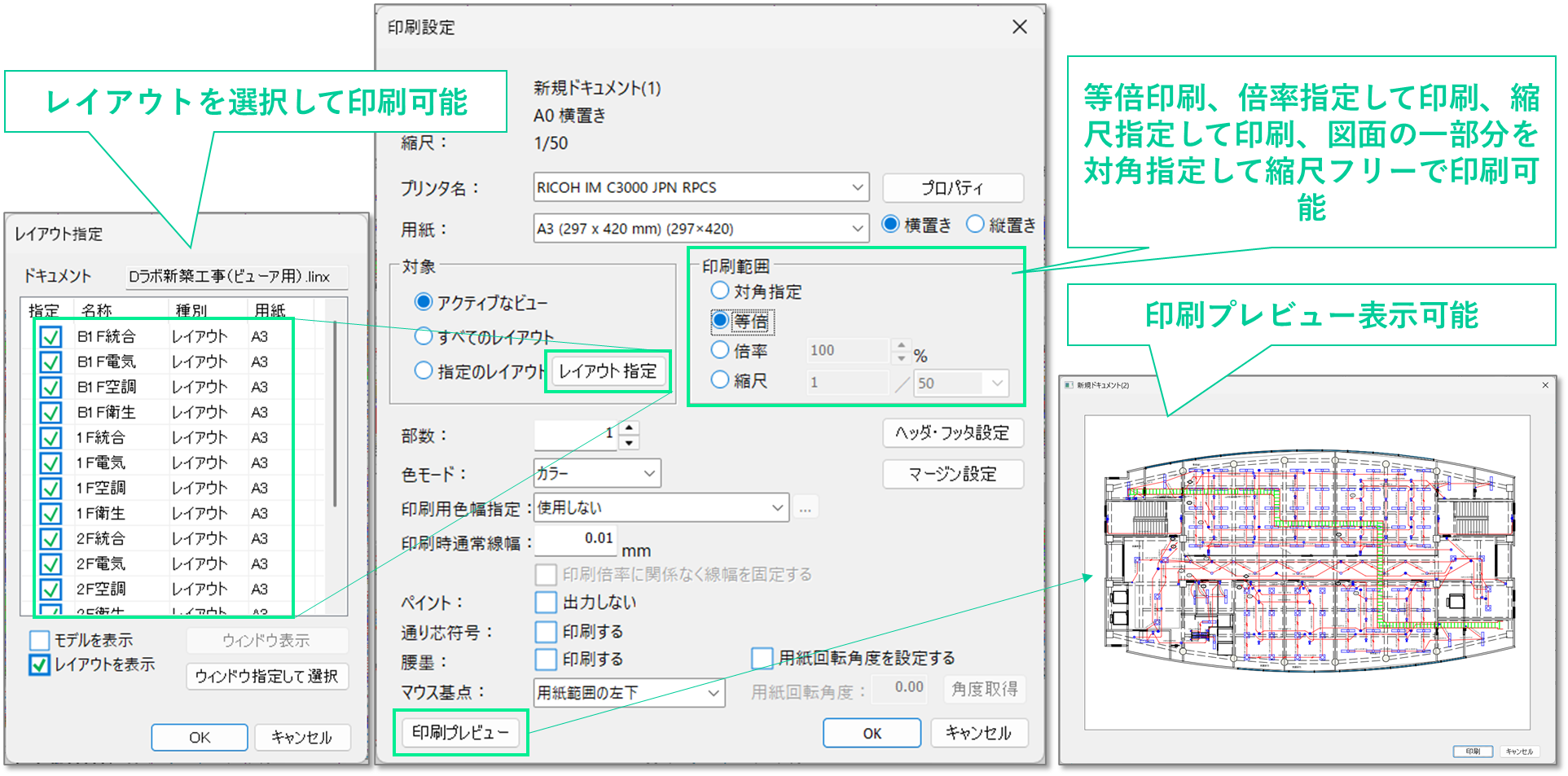Increase 部数 with the up spinner arrow

click(x=629, y=427)
